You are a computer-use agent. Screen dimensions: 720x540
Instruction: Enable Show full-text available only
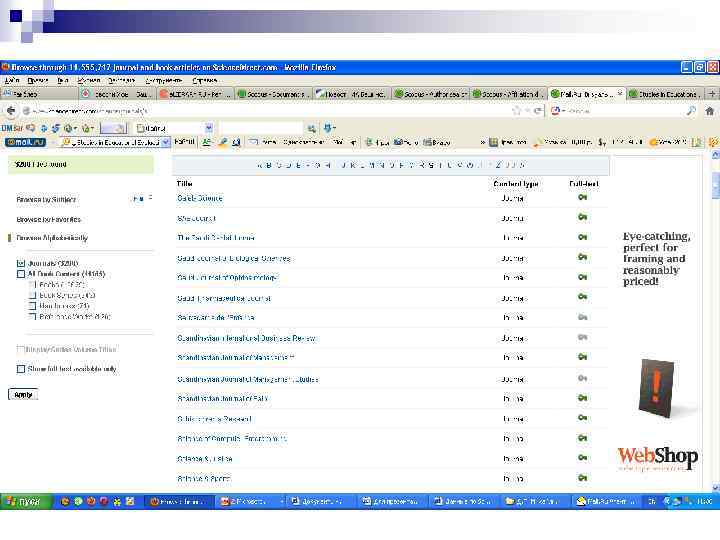pyautogui.click(x=21, y=369)
